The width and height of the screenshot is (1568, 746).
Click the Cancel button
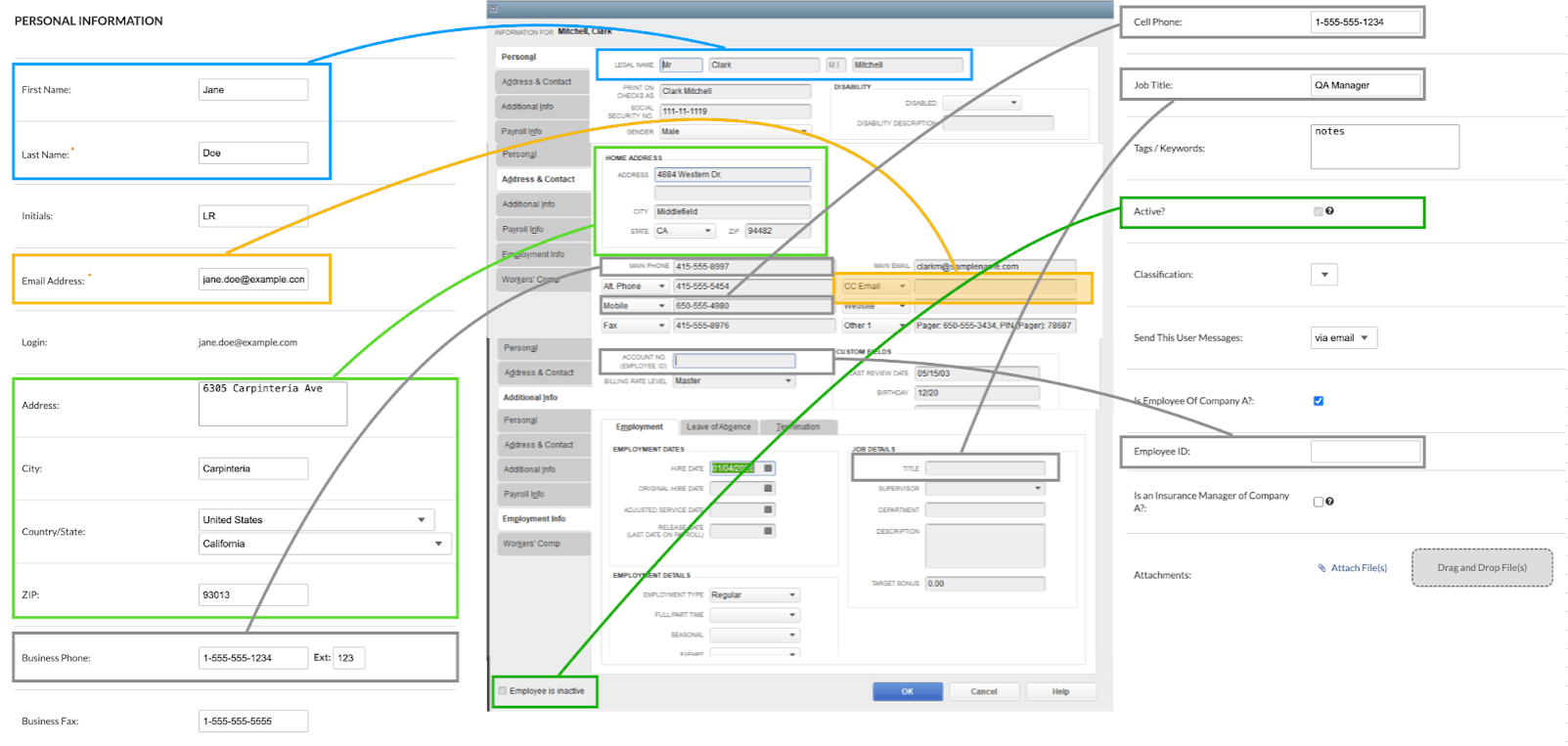(984, 691)
